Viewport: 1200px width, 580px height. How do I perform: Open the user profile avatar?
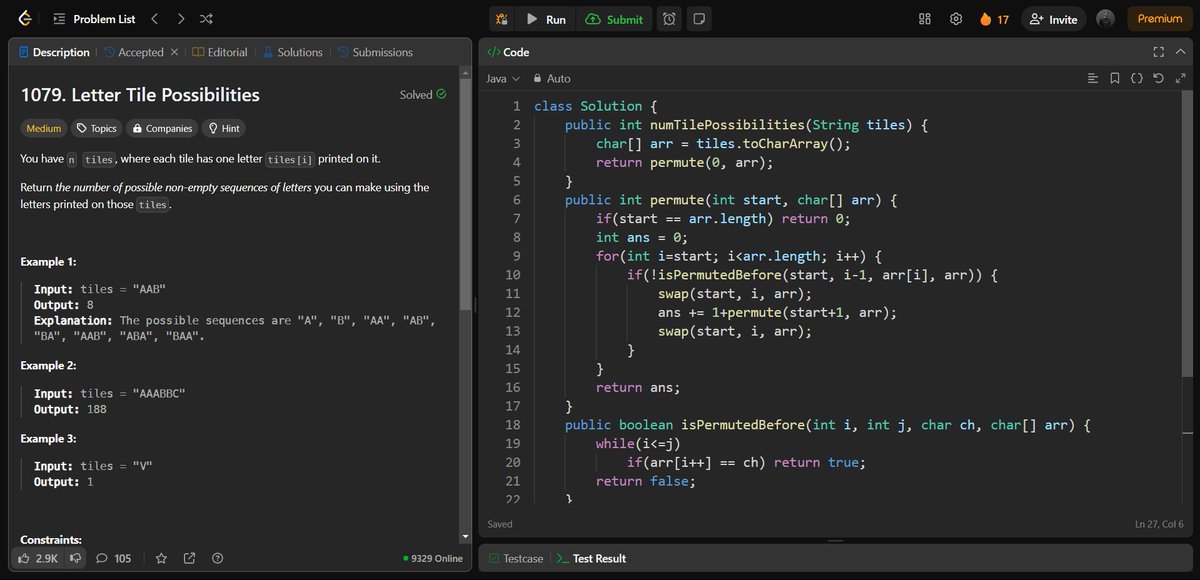[x=1105, y=19]
